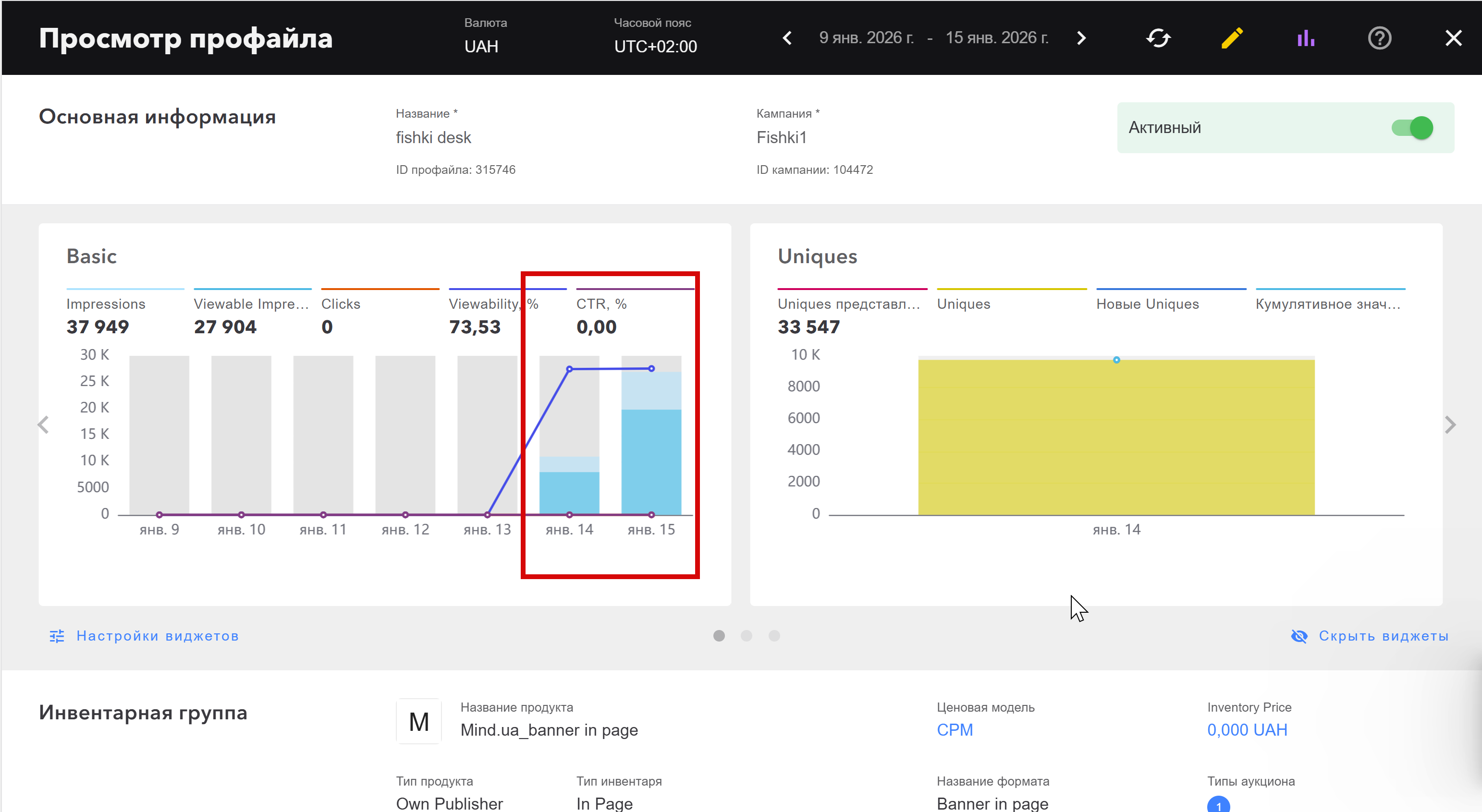The image size is (1482, 812).
Task: Toggle Clicks series in Basic chart
Action: coord(341,303)
